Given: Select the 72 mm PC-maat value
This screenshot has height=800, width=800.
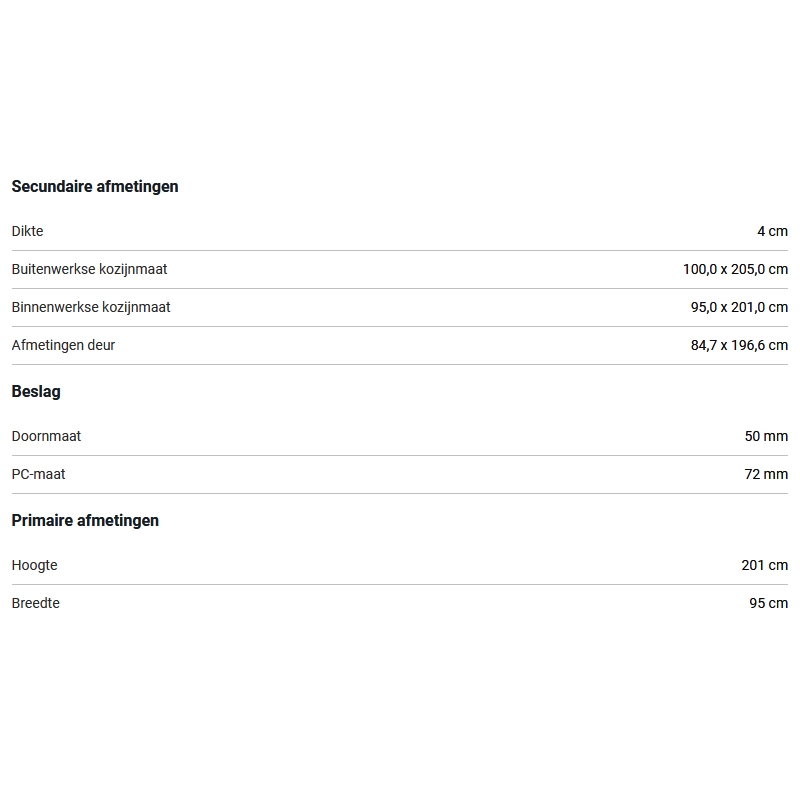Looking at the screenshot, I should coord(766,474).
